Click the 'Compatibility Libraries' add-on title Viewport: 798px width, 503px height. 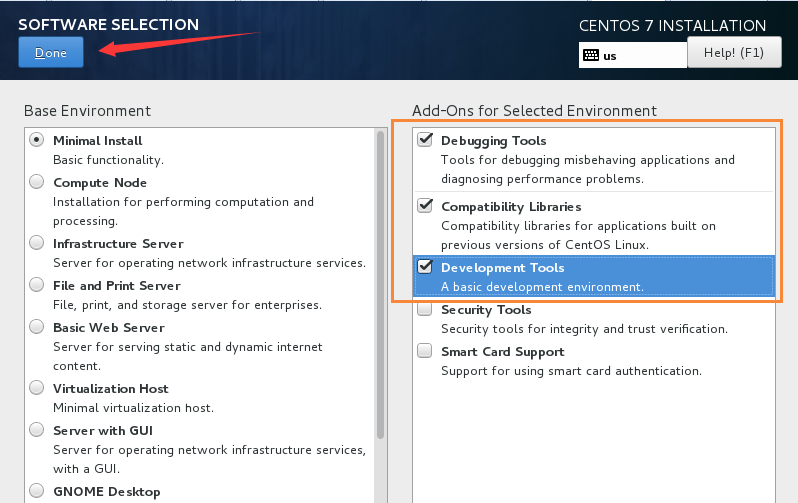[x=511, y=207]
